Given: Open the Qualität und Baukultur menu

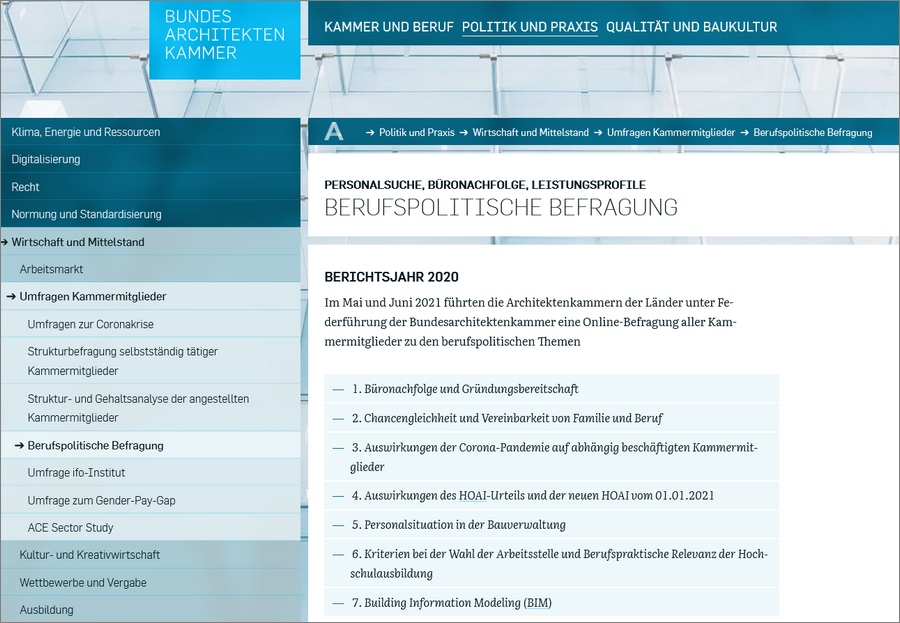Looking at the screenshot, I should click(692, 27).
